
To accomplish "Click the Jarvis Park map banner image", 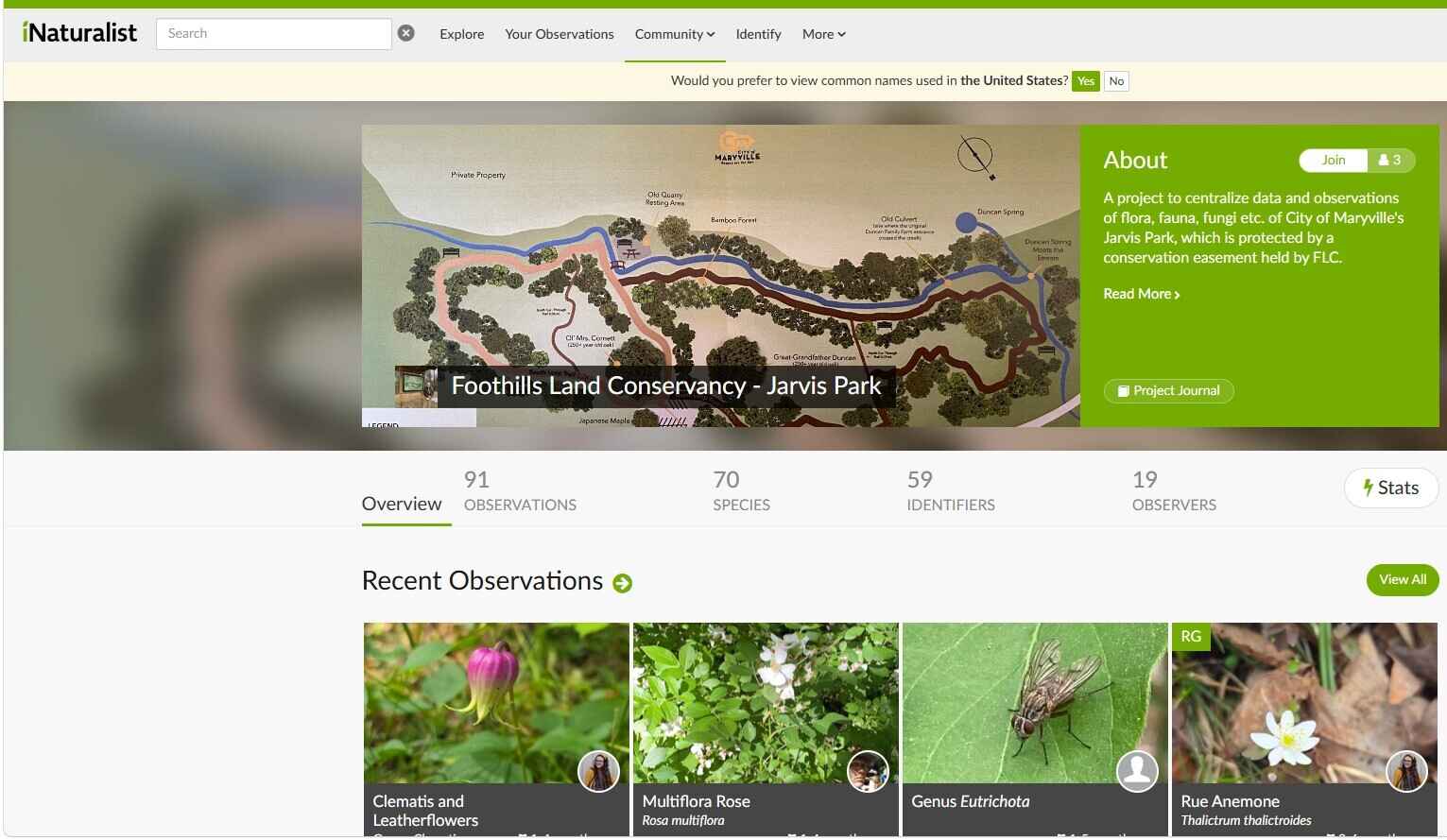I will pyautogui.click(x=720, y=276).
